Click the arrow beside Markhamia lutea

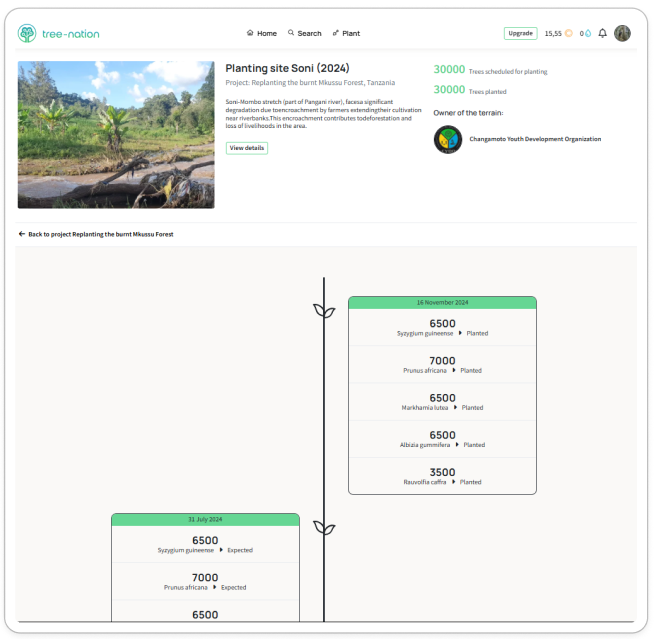pos(455,408)
